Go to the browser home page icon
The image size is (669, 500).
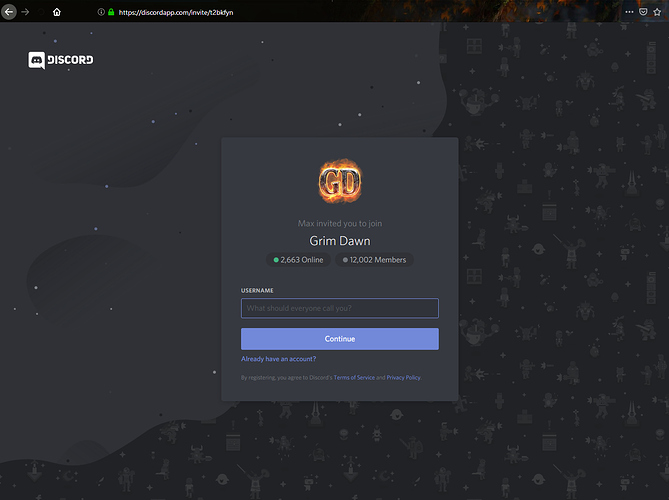pyautogui.click(x=57, y=12)
